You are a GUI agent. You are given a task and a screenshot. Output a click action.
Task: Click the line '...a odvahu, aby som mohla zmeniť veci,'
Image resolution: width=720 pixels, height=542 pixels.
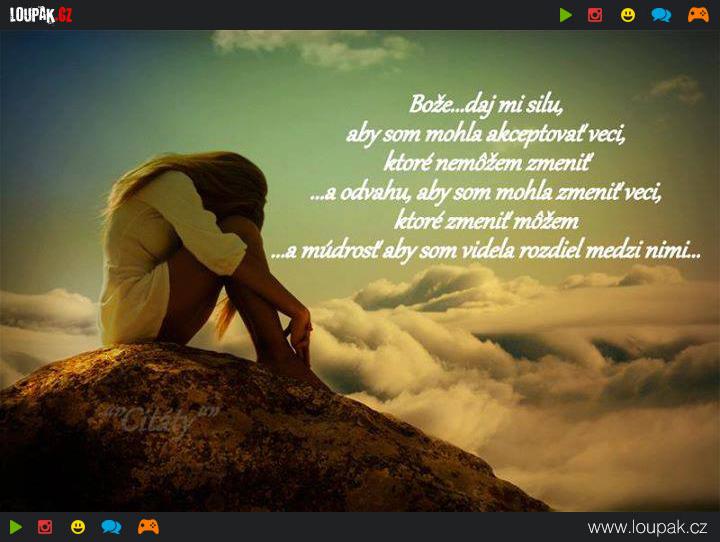click(x=486, y=192)
